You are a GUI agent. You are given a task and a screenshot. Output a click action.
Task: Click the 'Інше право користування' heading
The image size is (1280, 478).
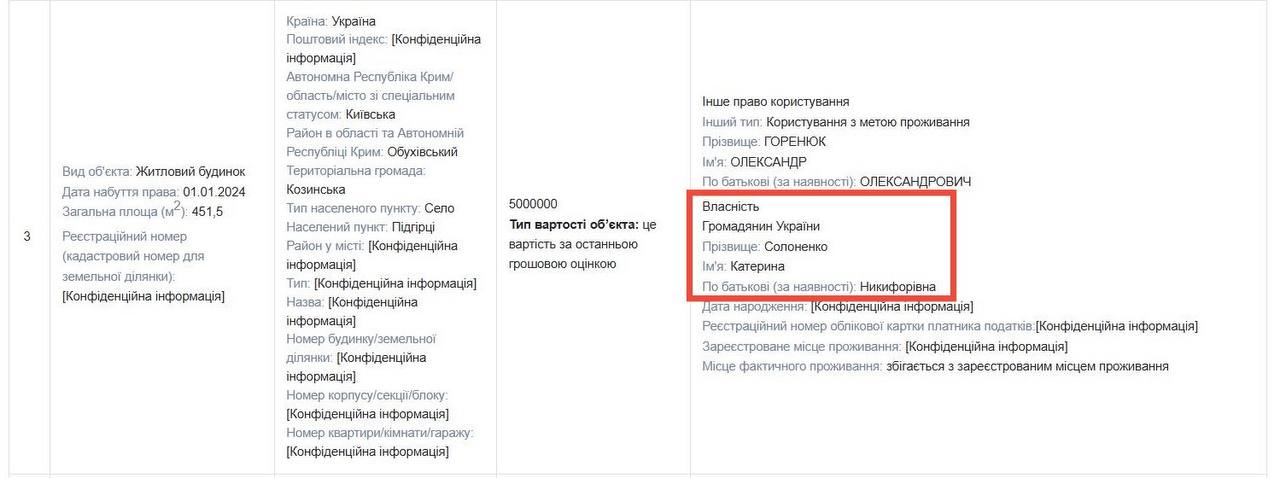pyautogui.click(x=775, y=102)
